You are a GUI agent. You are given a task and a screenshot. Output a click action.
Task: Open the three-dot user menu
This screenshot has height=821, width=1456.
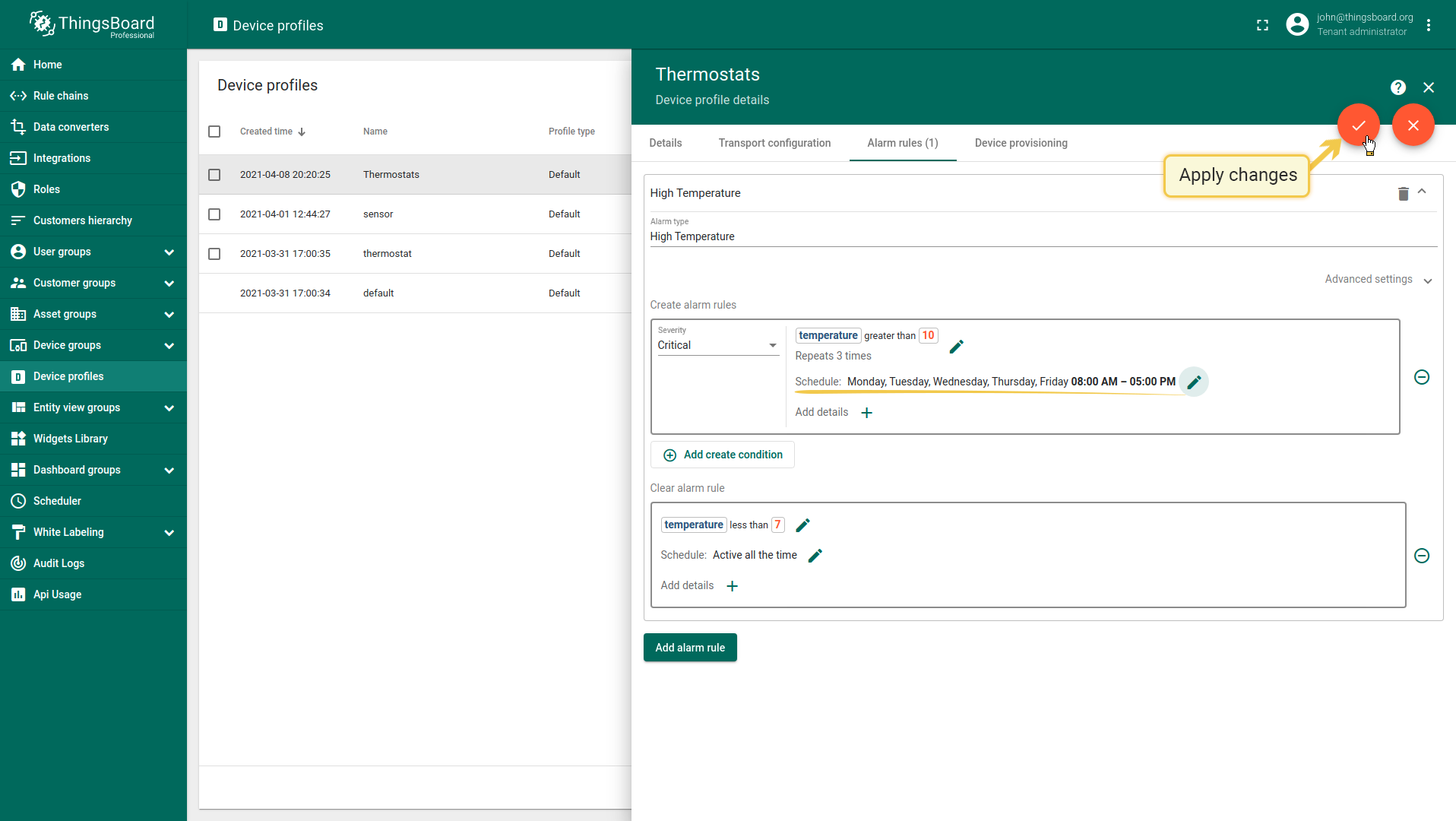[x=1429, y=25]
